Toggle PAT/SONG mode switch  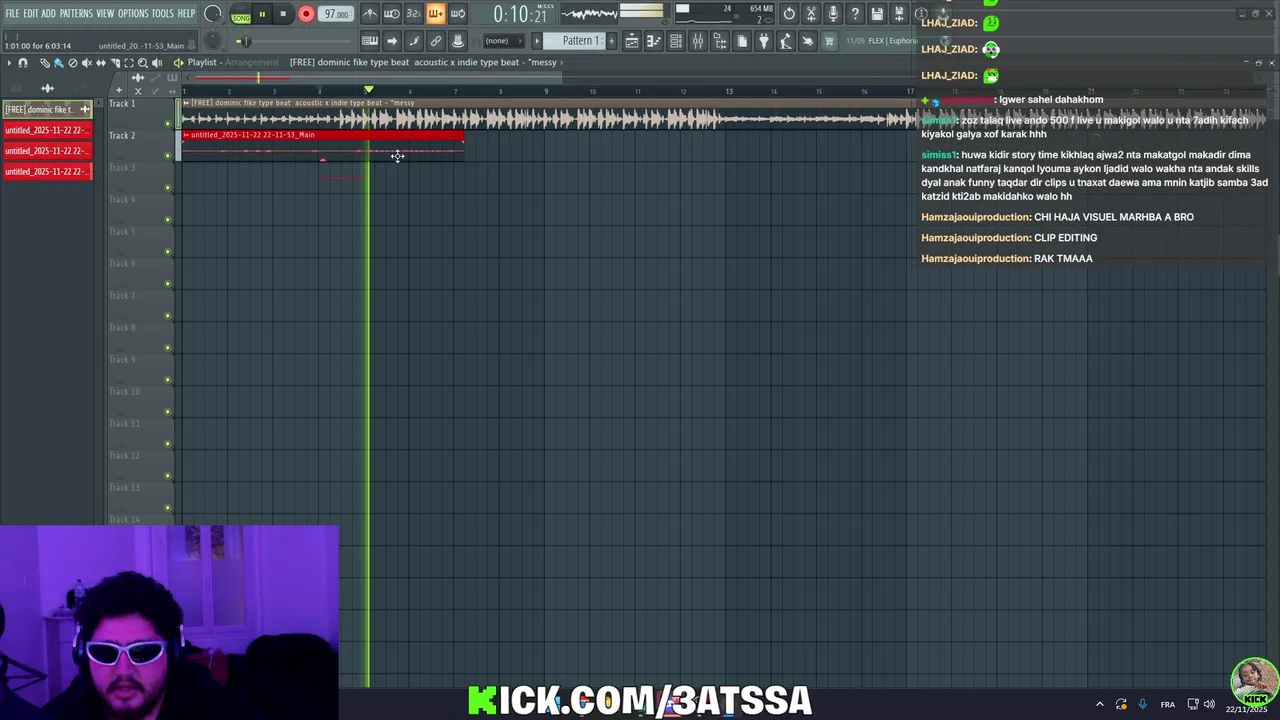click(241, 15)
